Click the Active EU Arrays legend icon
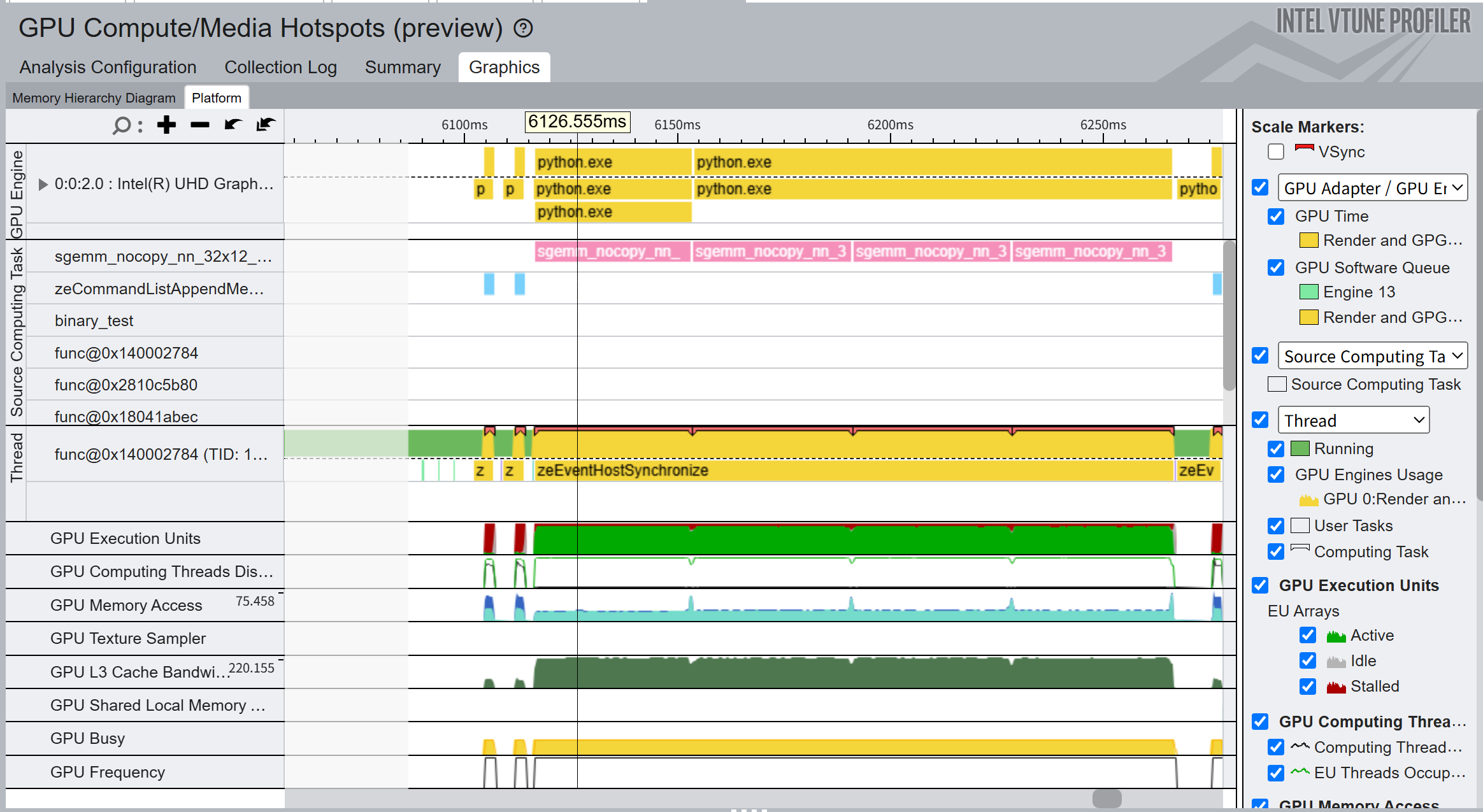Viewport: 1483px width, 812px height. click(x=1336, y=636)
